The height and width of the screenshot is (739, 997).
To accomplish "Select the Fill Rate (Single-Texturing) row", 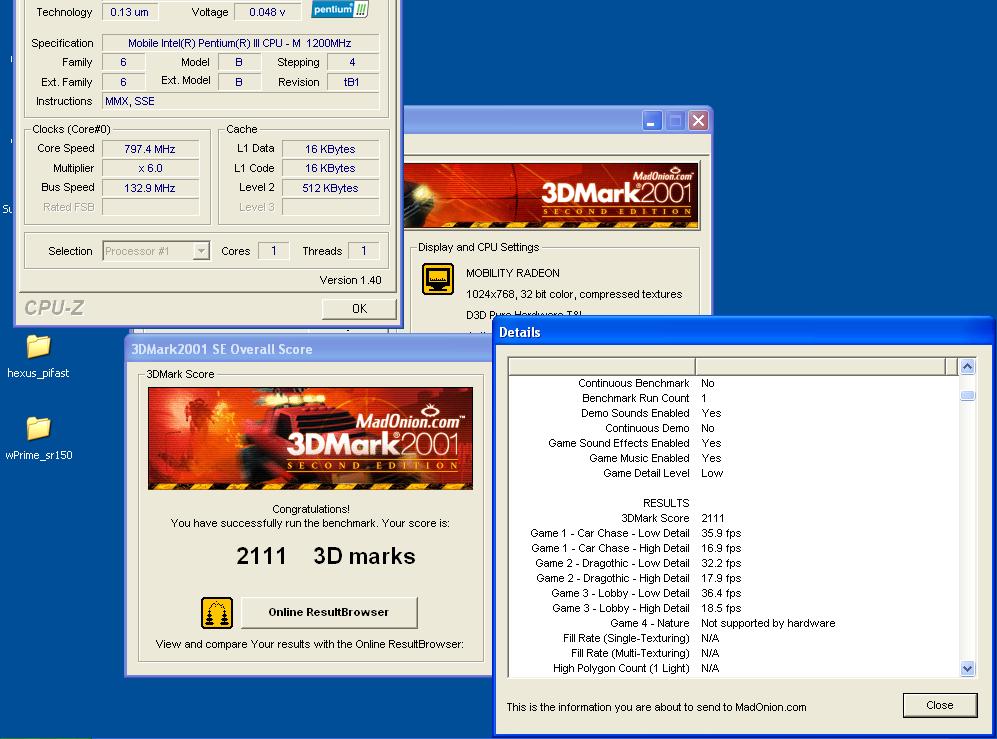I will tap(734, 638).
